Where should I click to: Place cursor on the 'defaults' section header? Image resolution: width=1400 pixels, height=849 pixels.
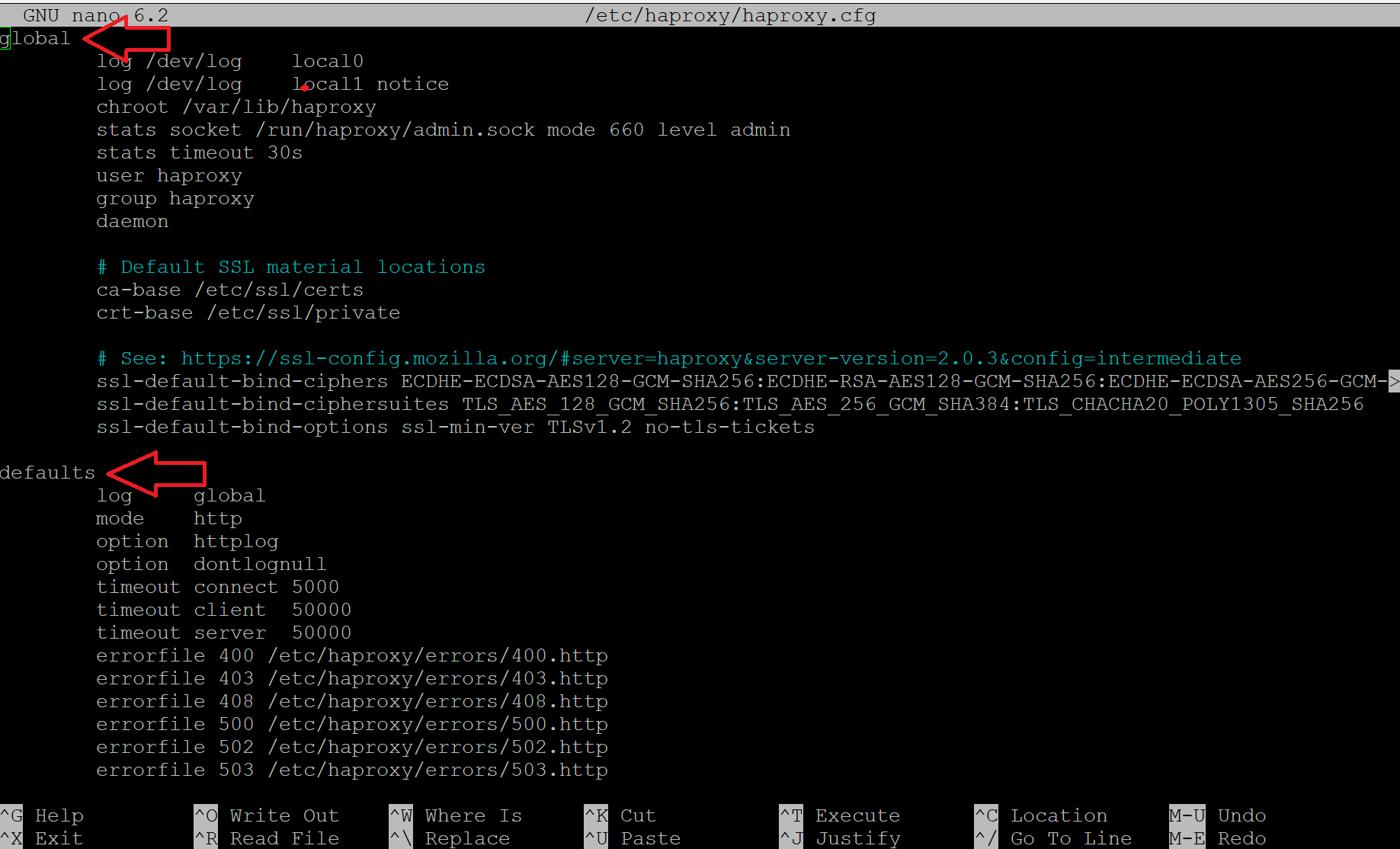47,473
